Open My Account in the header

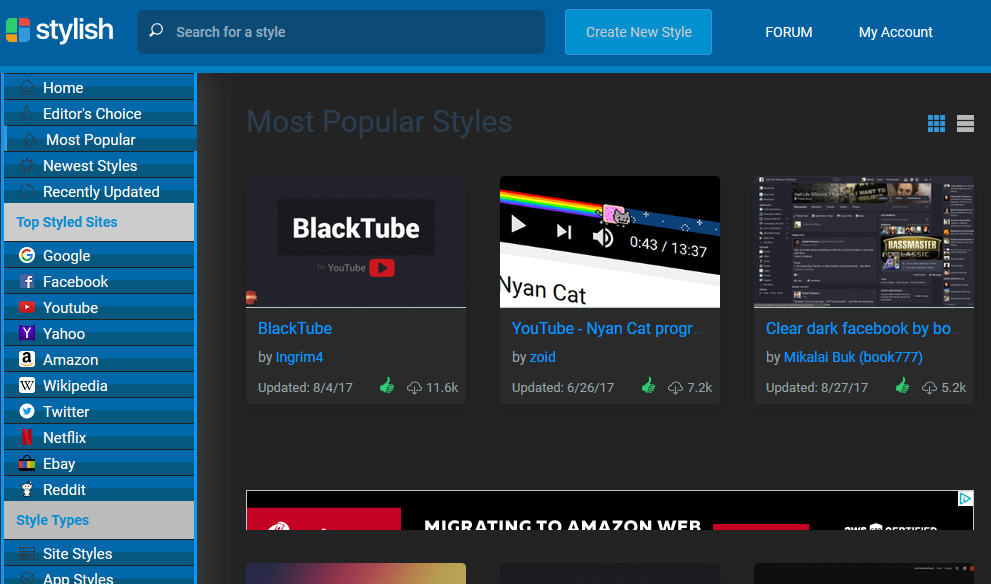896,32
